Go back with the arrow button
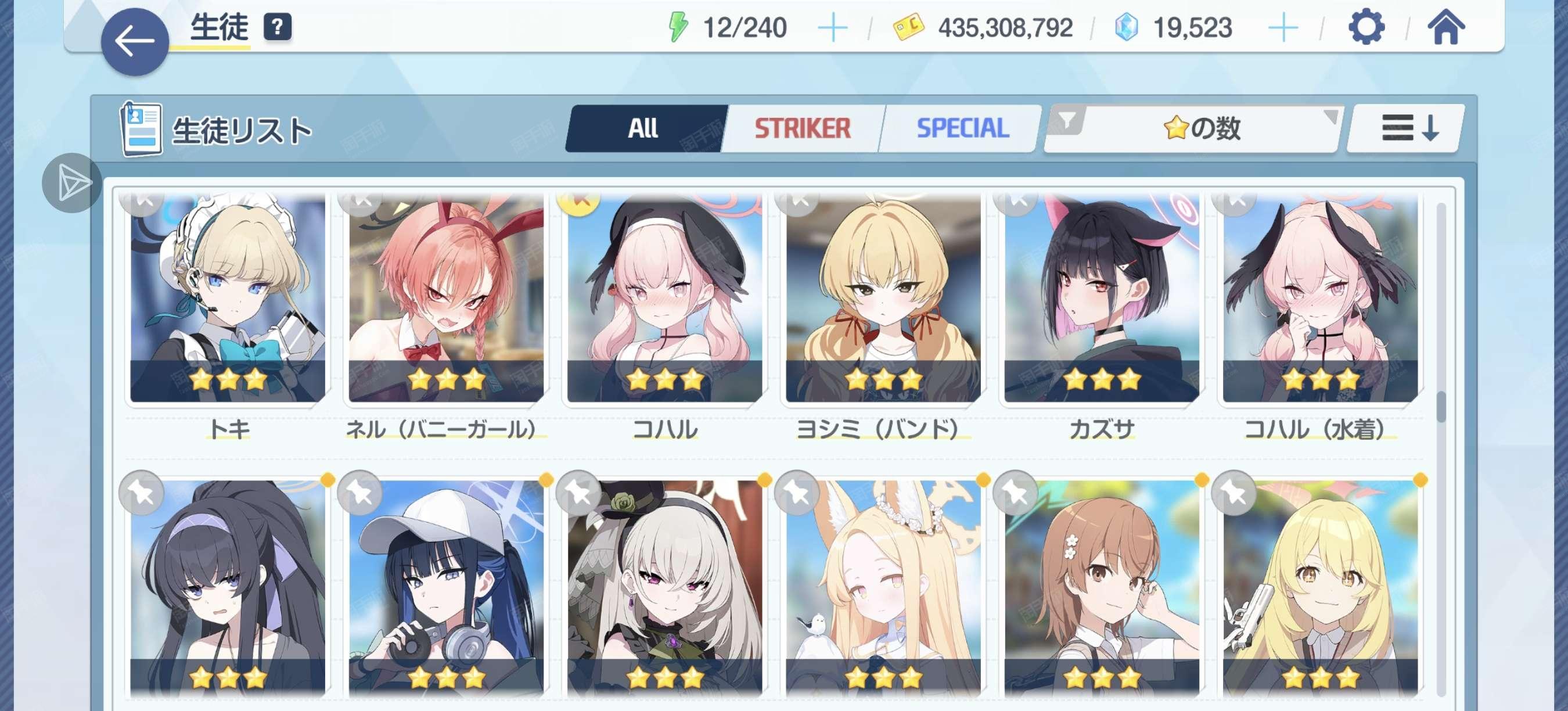Viewport: 1568px width, 711px height. (x=135, y=42)
